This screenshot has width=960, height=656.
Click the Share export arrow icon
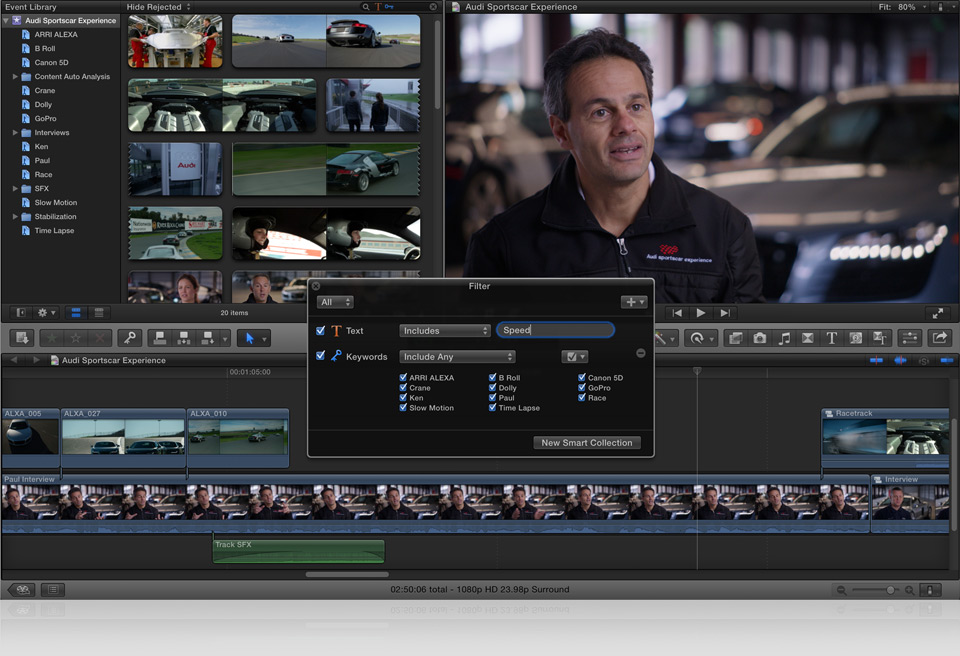tap(940, 338)
